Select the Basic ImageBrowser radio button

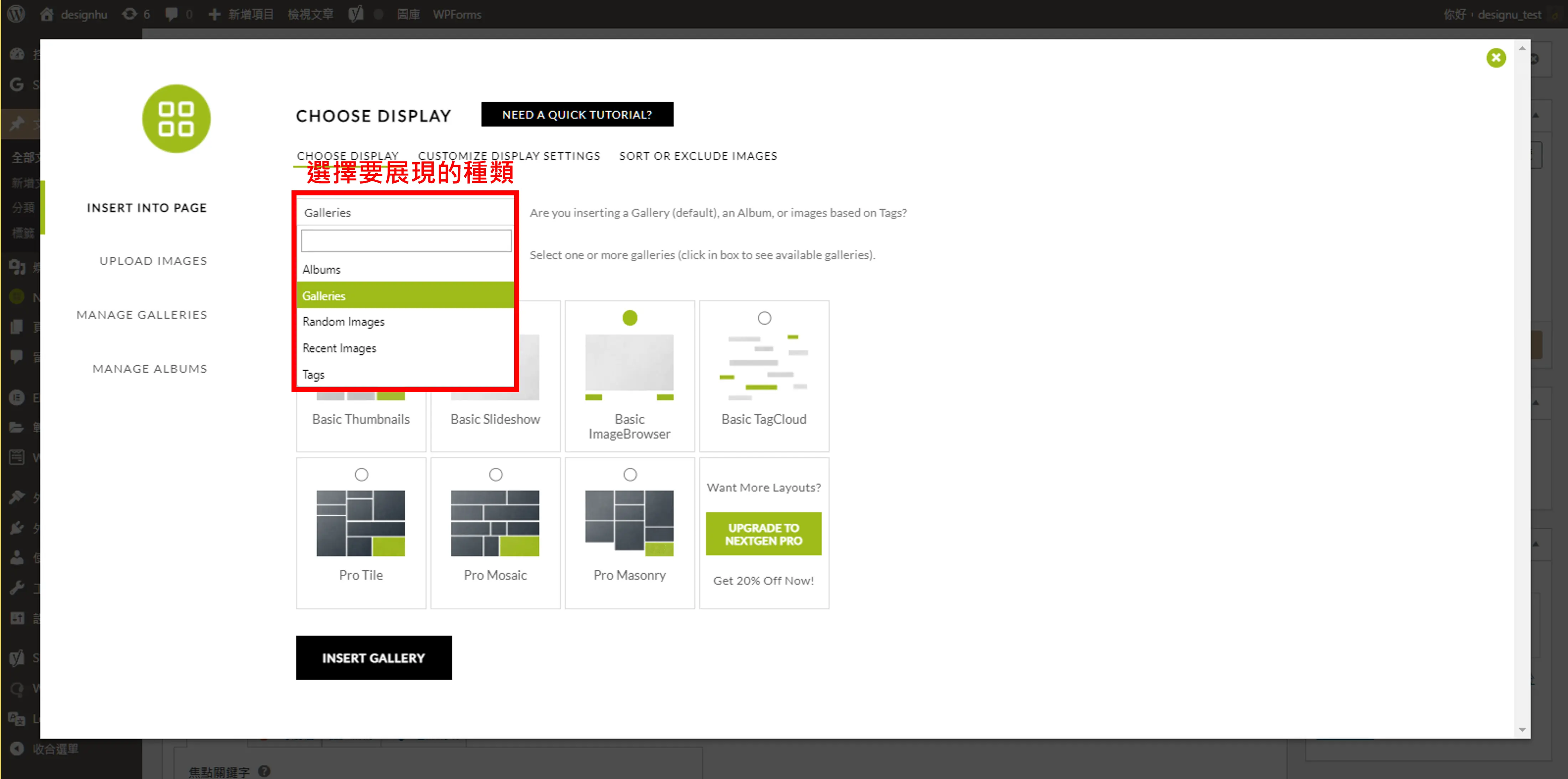629,318
